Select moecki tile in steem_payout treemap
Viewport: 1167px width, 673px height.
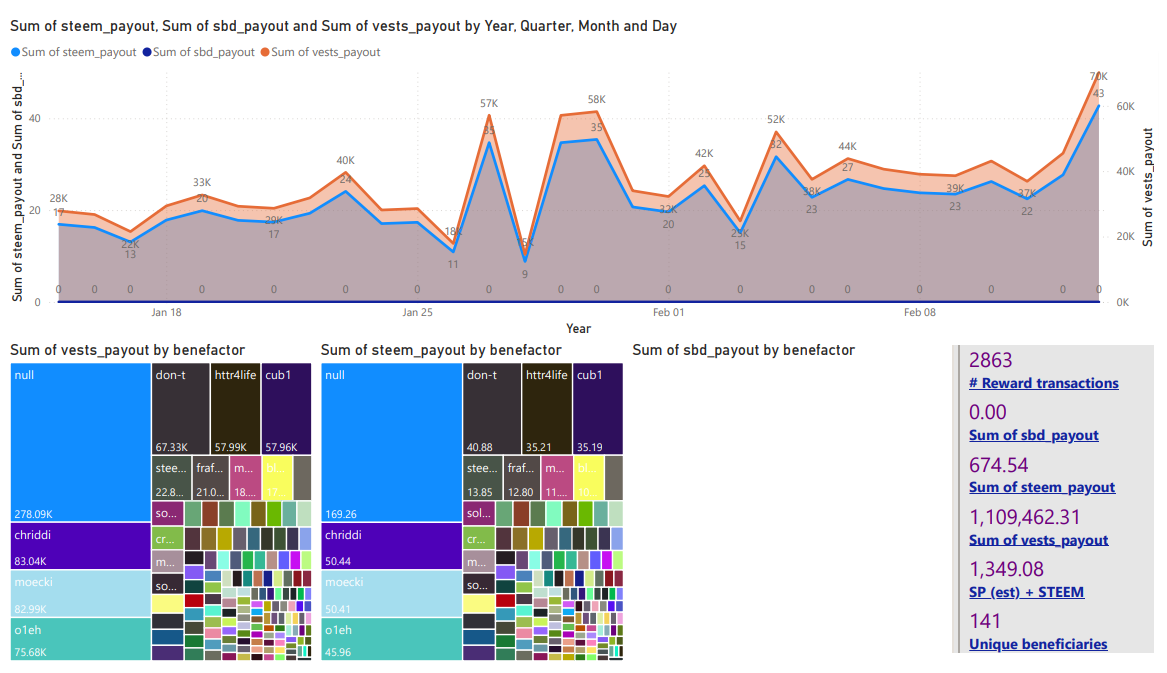pos(391,594)
